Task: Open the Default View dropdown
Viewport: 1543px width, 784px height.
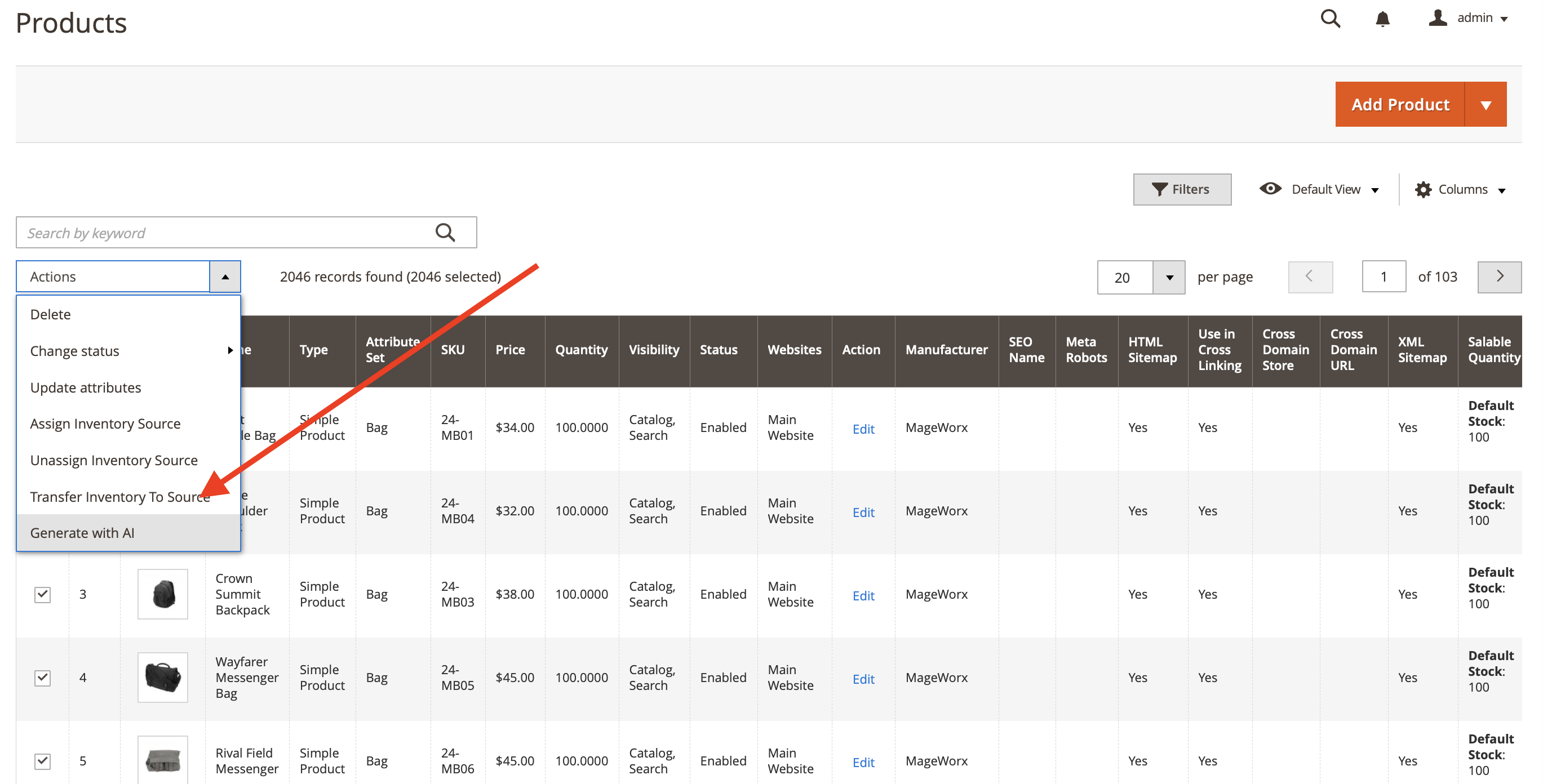Action: pos(1319,189)
